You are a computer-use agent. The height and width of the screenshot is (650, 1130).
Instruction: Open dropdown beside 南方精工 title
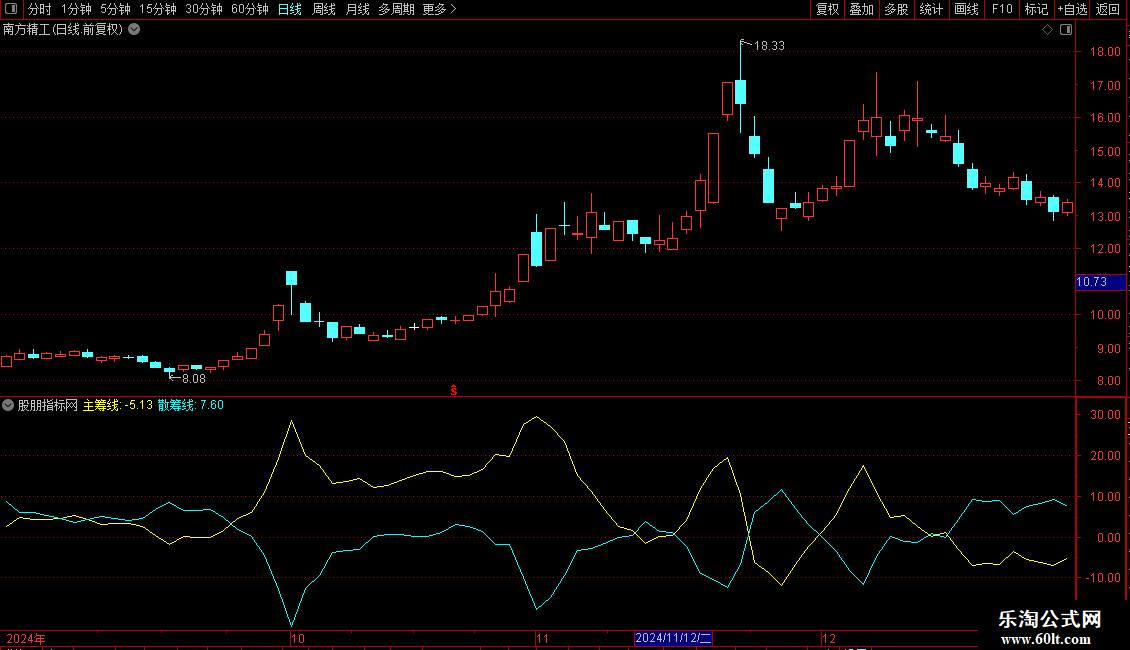(134, 30)
